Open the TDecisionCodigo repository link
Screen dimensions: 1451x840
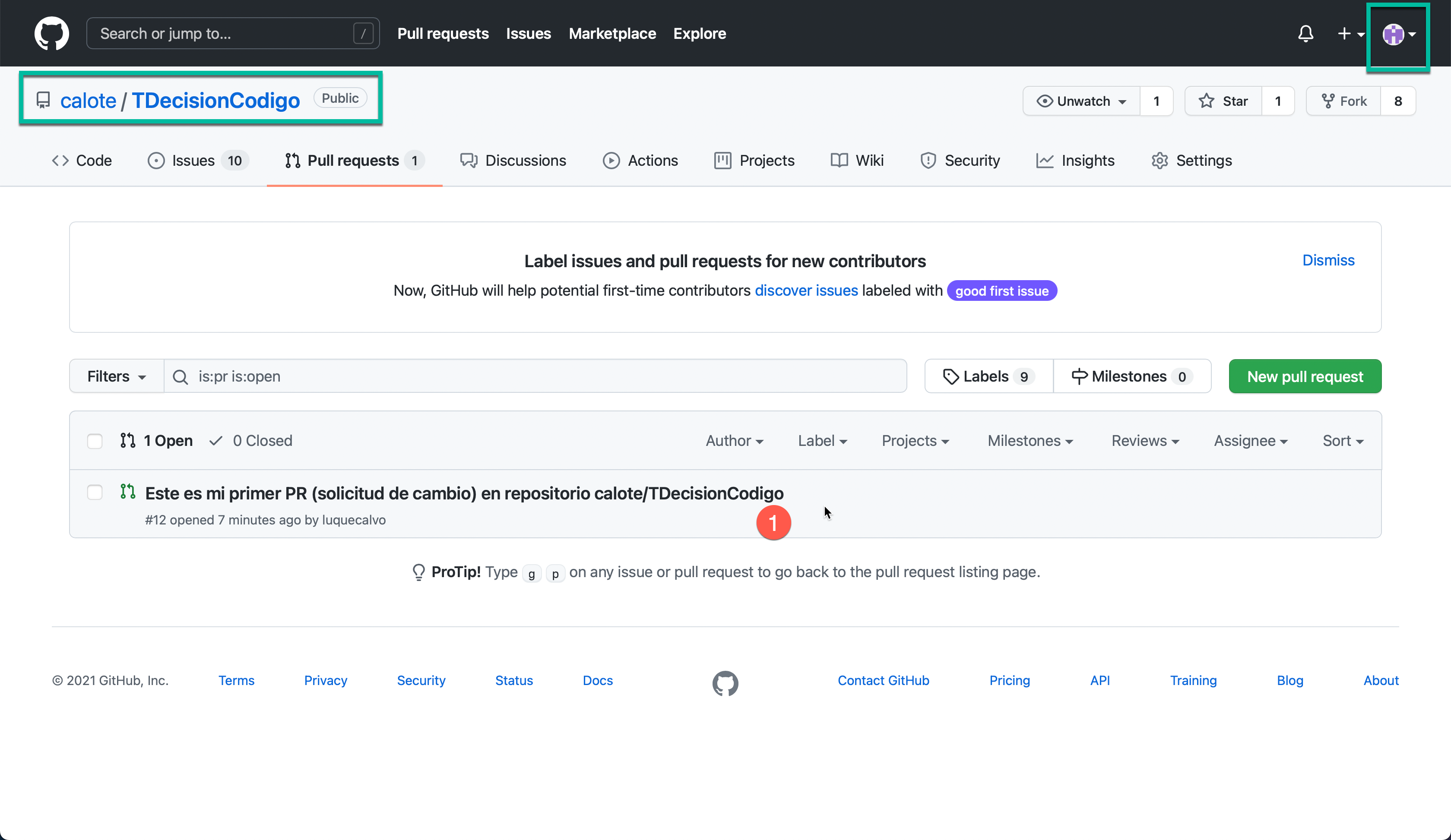(x=216, y=101)
